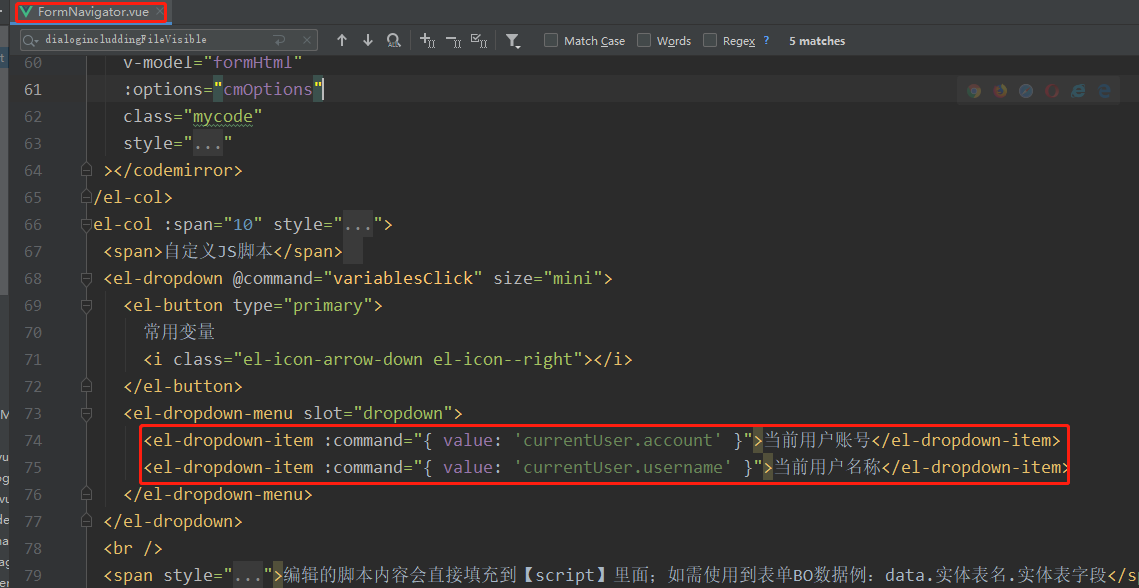Open file in Safari browser icon

click(x=1026, y=91)
